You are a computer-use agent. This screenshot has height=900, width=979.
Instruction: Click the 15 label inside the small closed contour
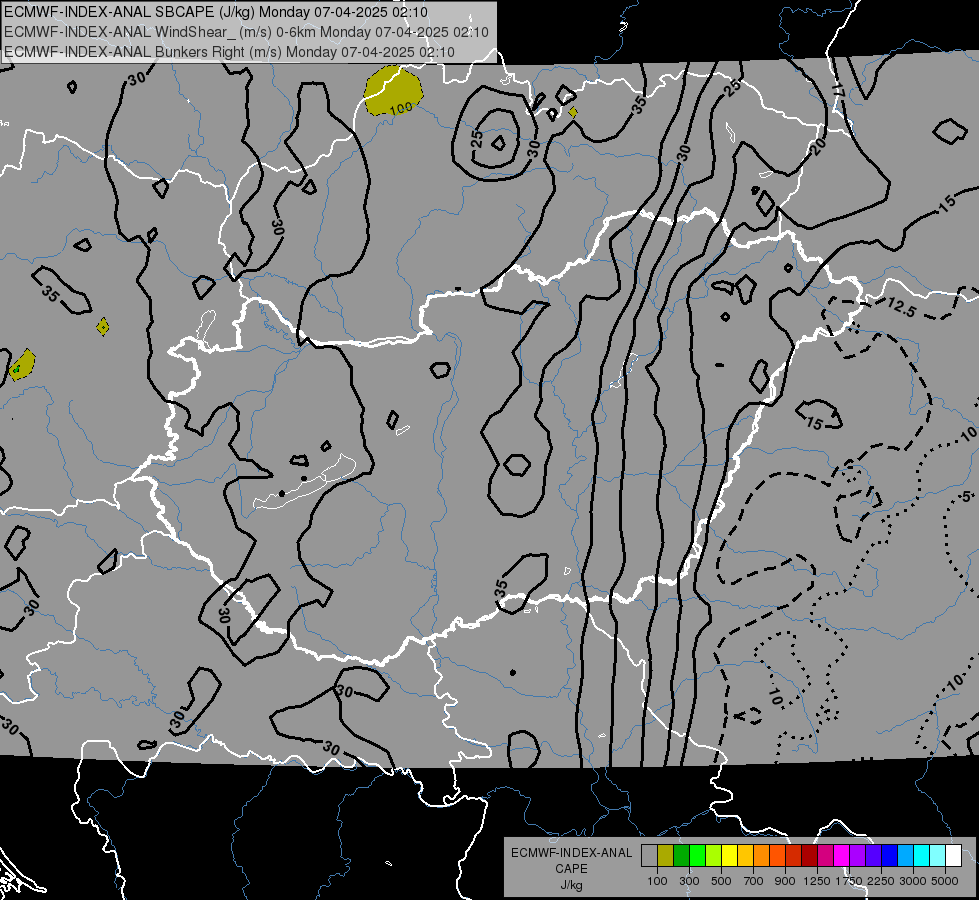814,424
